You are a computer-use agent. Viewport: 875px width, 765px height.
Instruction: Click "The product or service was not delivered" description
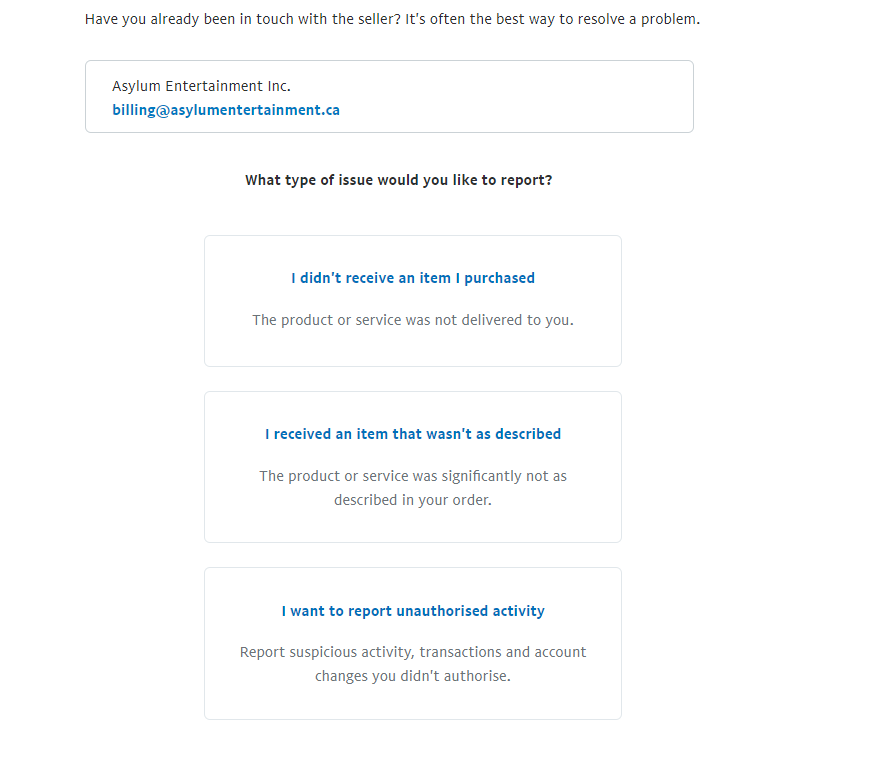point(413,320)
